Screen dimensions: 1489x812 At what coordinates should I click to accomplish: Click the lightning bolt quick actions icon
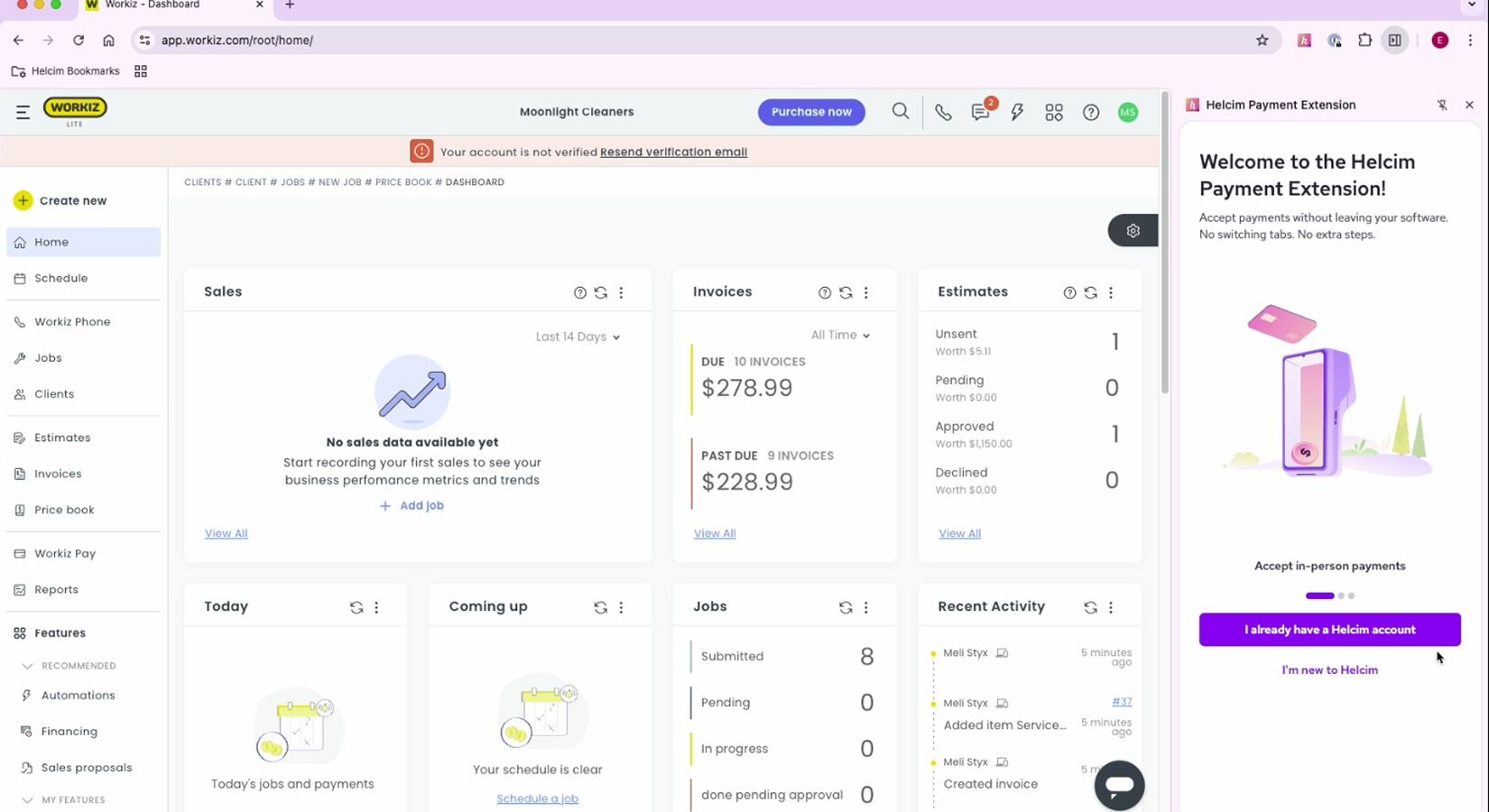(x=1017, y=113)
